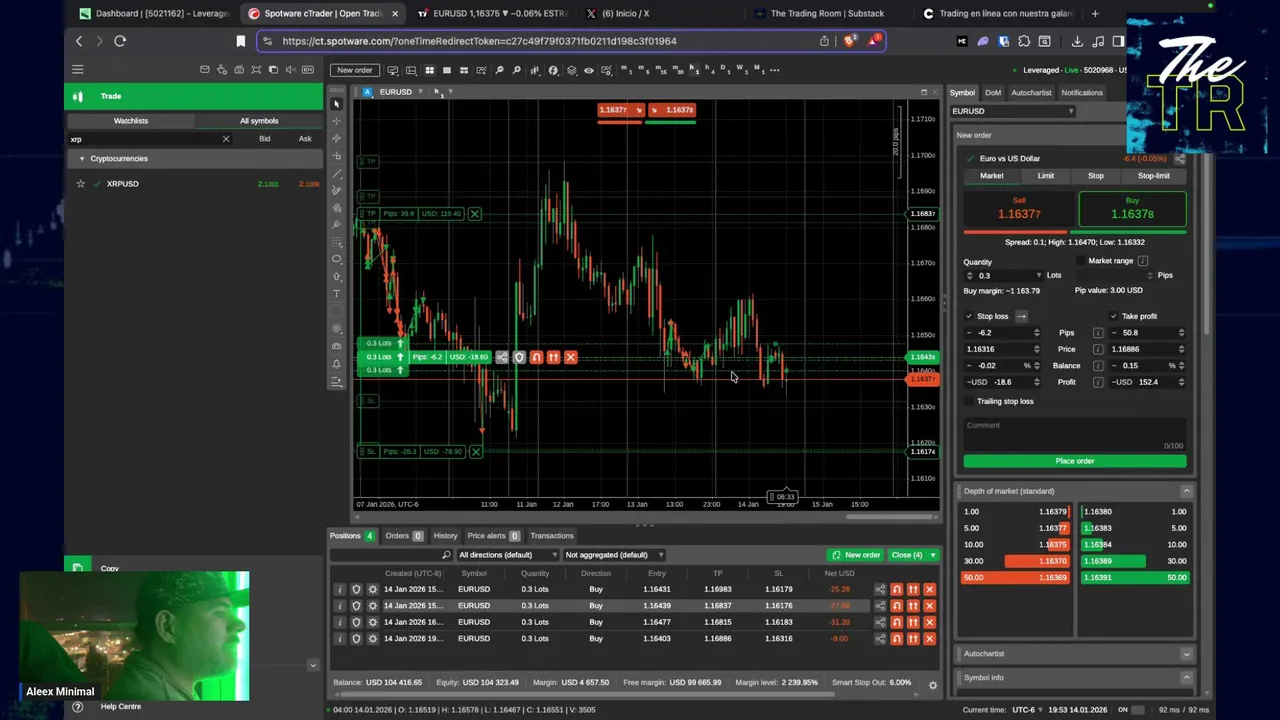Enable the Market range checkbox
The width and height of the screenshot is (1280, 720).
tap(1080, 261)
